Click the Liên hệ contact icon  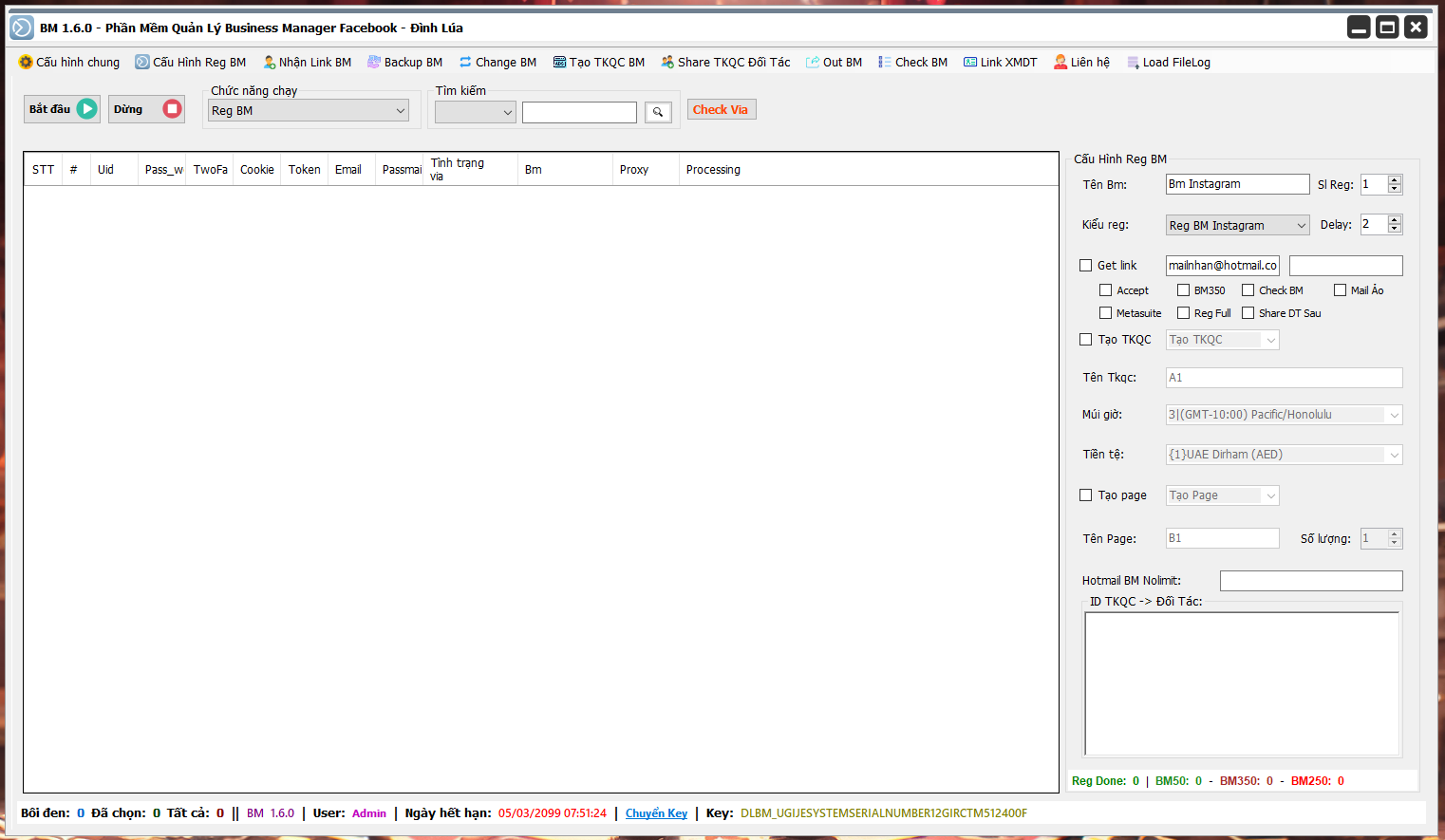tap(1060, 62)
